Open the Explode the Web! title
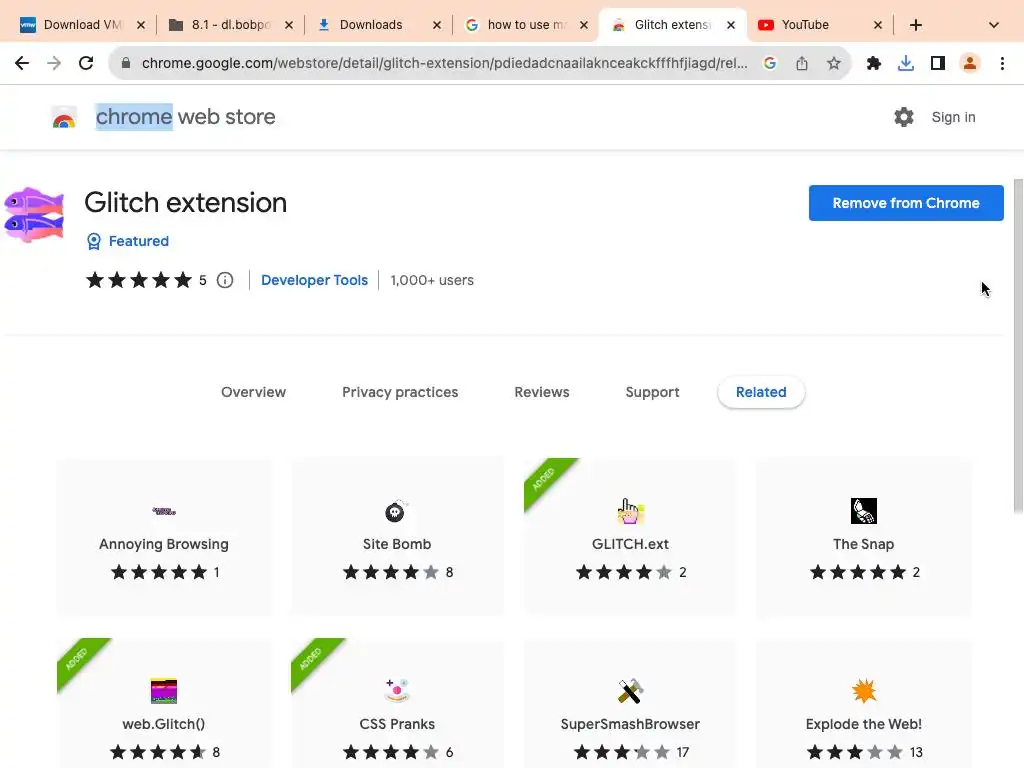The width and height of the screenshot is (1024, 768). pyautogui.click(x=863, y=724)
